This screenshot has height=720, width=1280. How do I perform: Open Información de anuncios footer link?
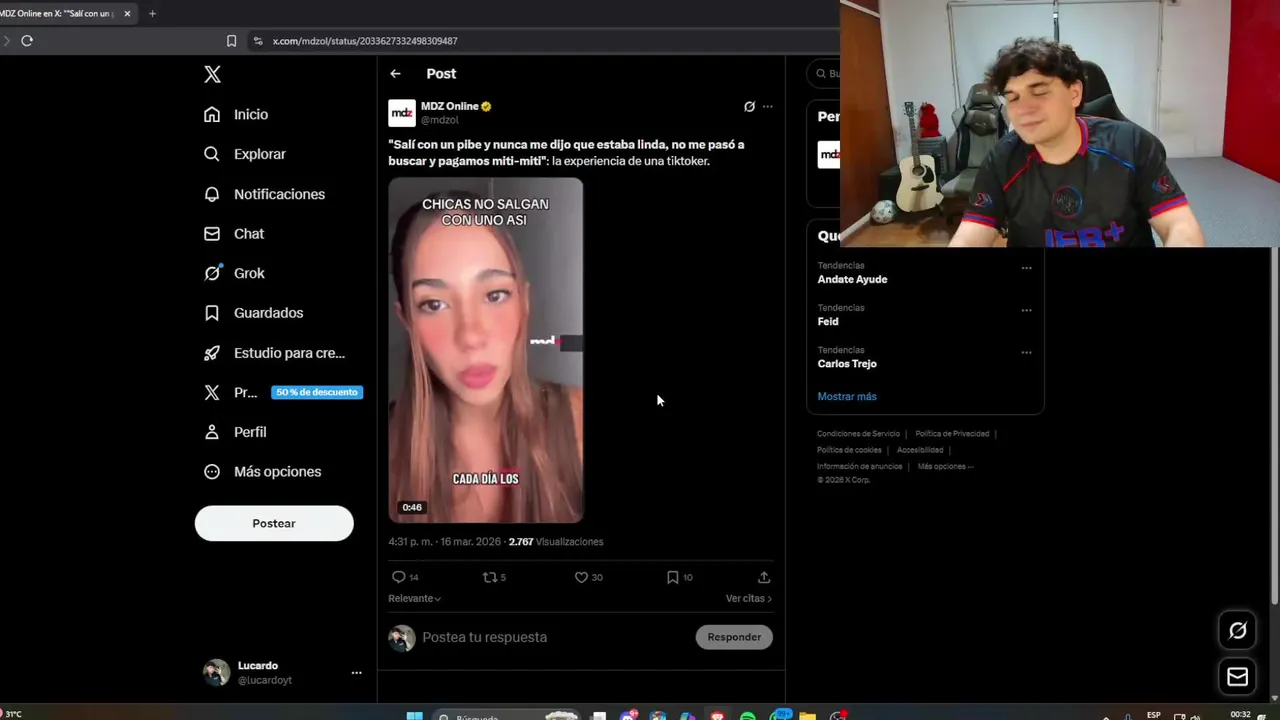point(859,466)
